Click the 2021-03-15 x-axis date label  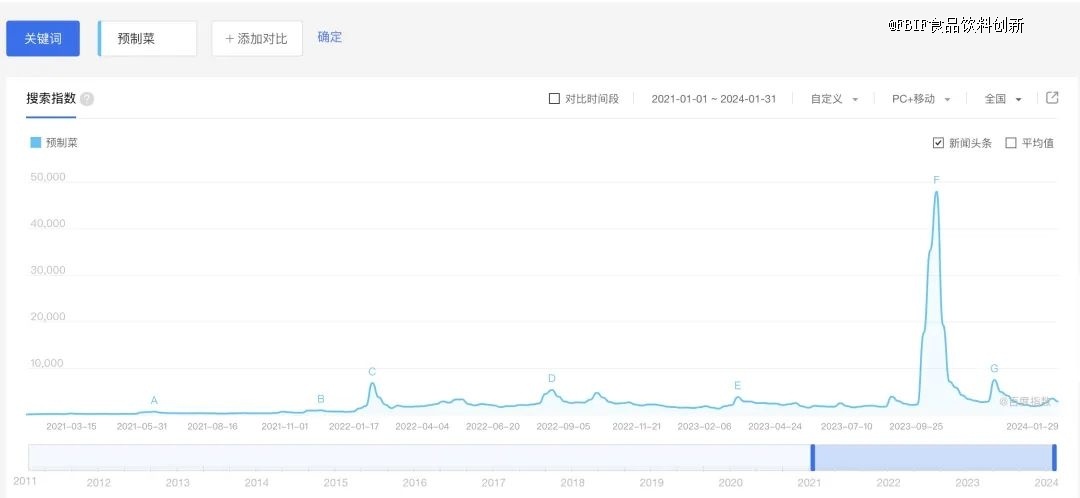[72, 426]
